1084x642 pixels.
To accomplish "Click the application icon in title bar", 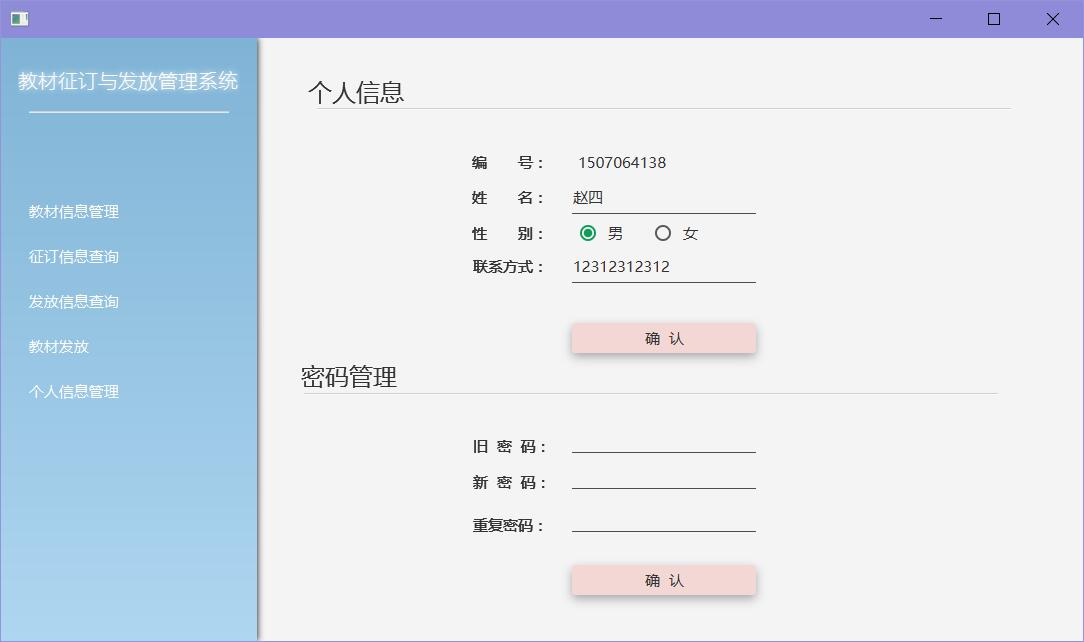I will point(19,19).
